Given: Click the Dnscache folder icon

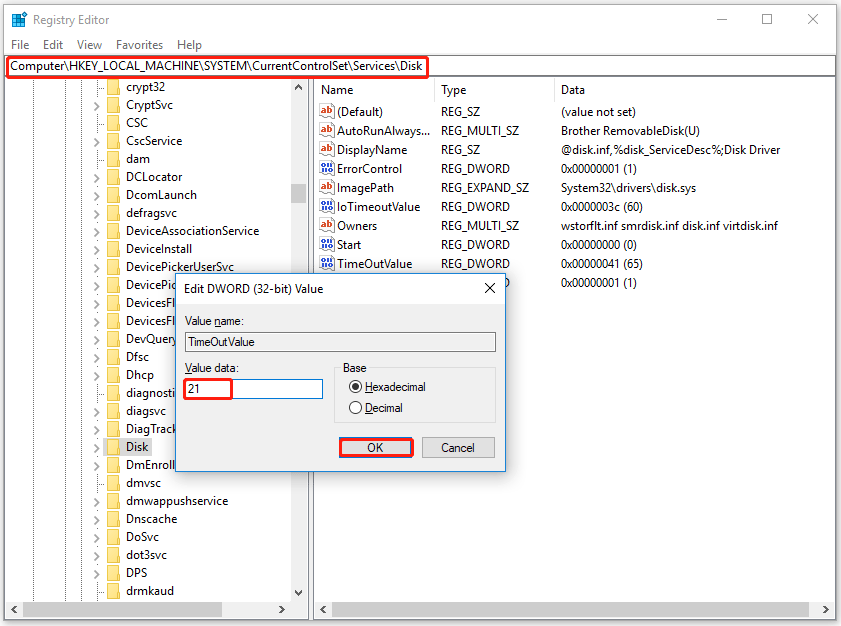Looking at the screenshot, I should click(x=113, y=519).
